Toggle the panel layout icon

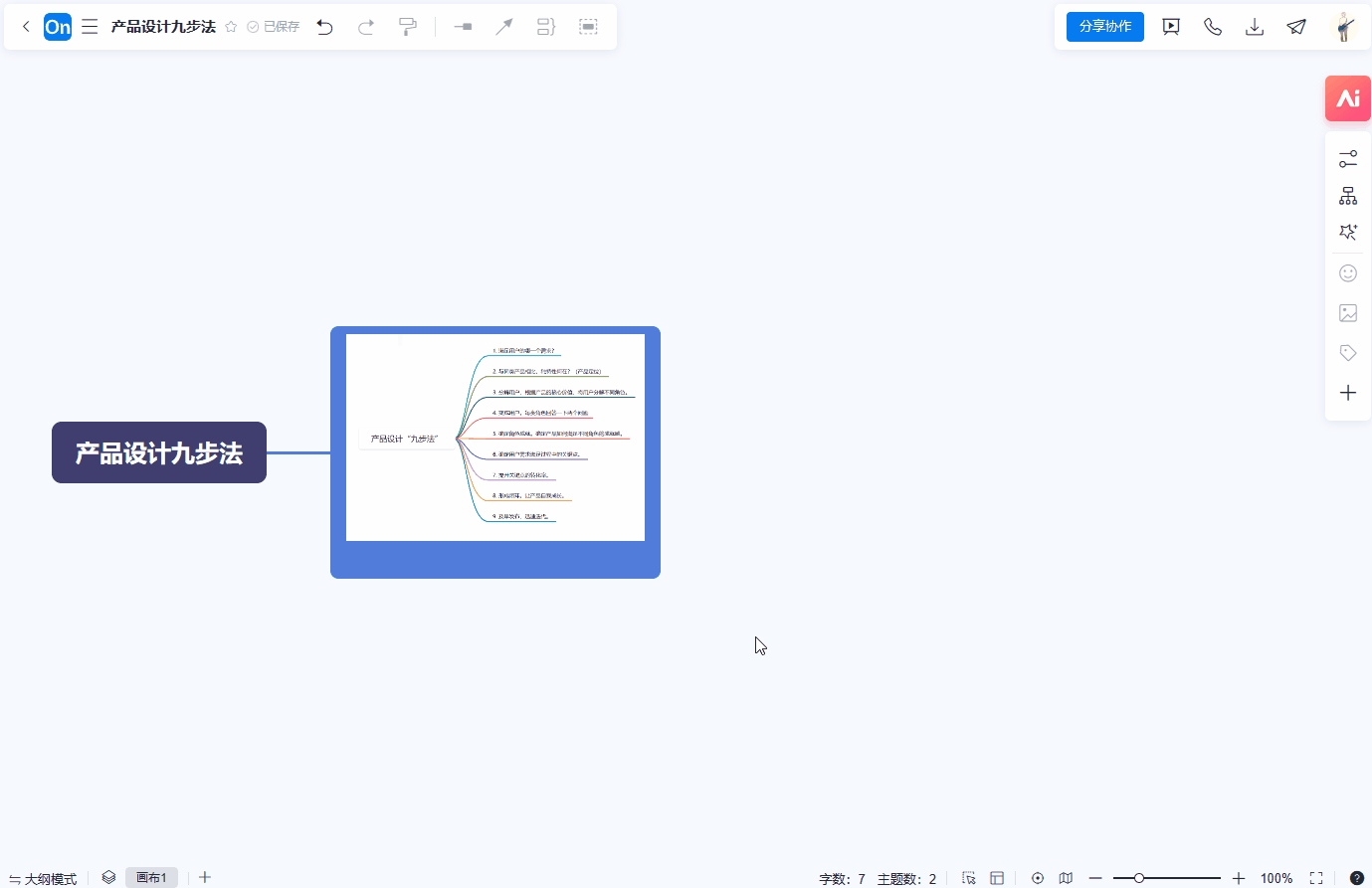pos(997,878)
